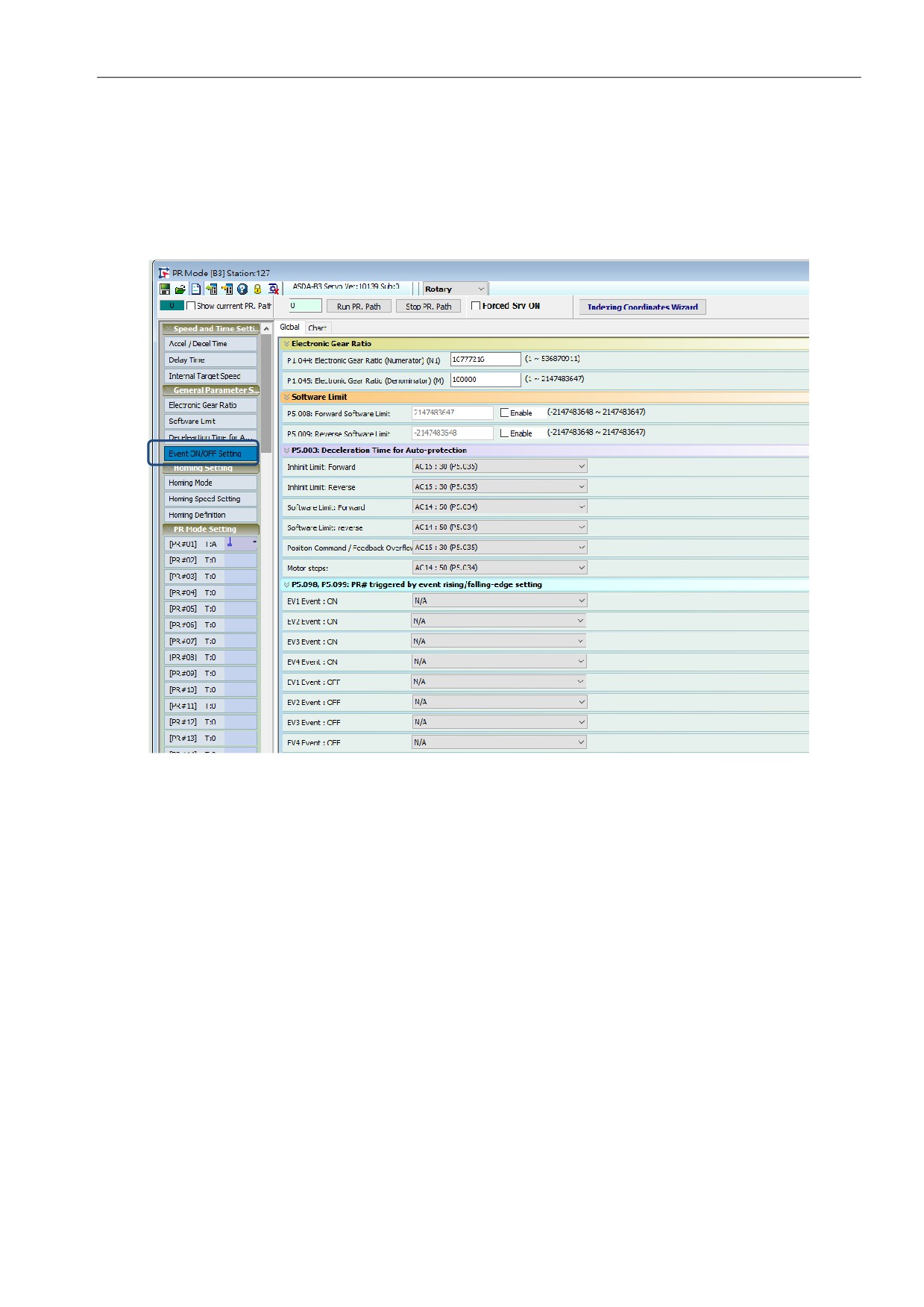Toggle Show current PR. Path checkbox
924x1307 pixels.
(x=191, y=306)
